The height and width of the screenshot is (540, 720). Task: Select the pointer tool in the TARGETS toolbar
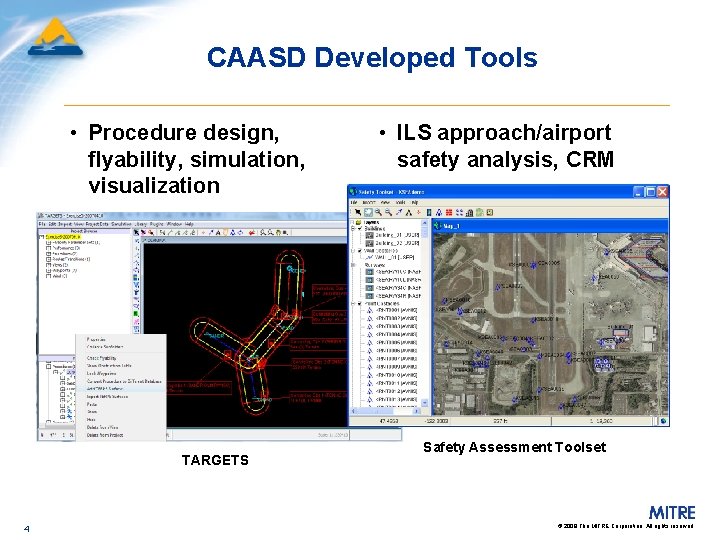[x=136, y=232]
